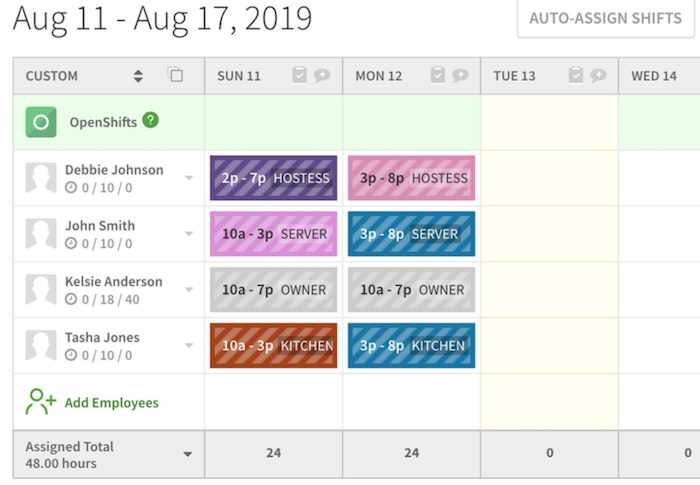Click the green OpenShifts circle icon
Viewport: 700px width, 485px height.
41,122
